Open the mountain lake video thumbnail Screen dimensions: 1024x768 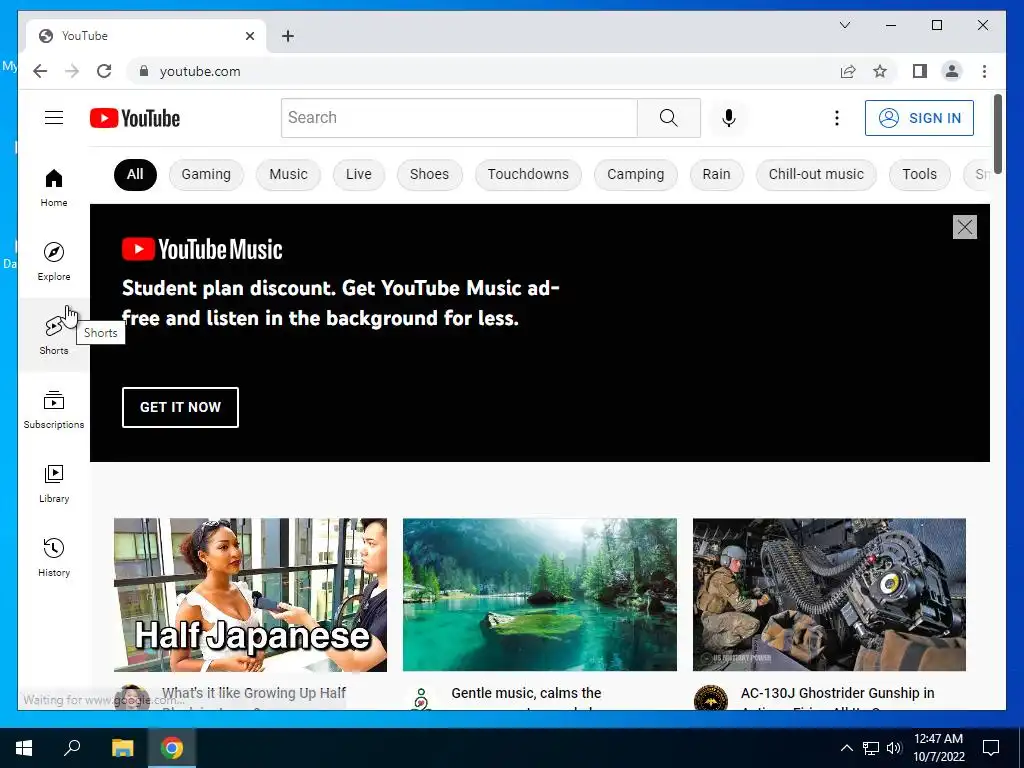click(540, 595)
